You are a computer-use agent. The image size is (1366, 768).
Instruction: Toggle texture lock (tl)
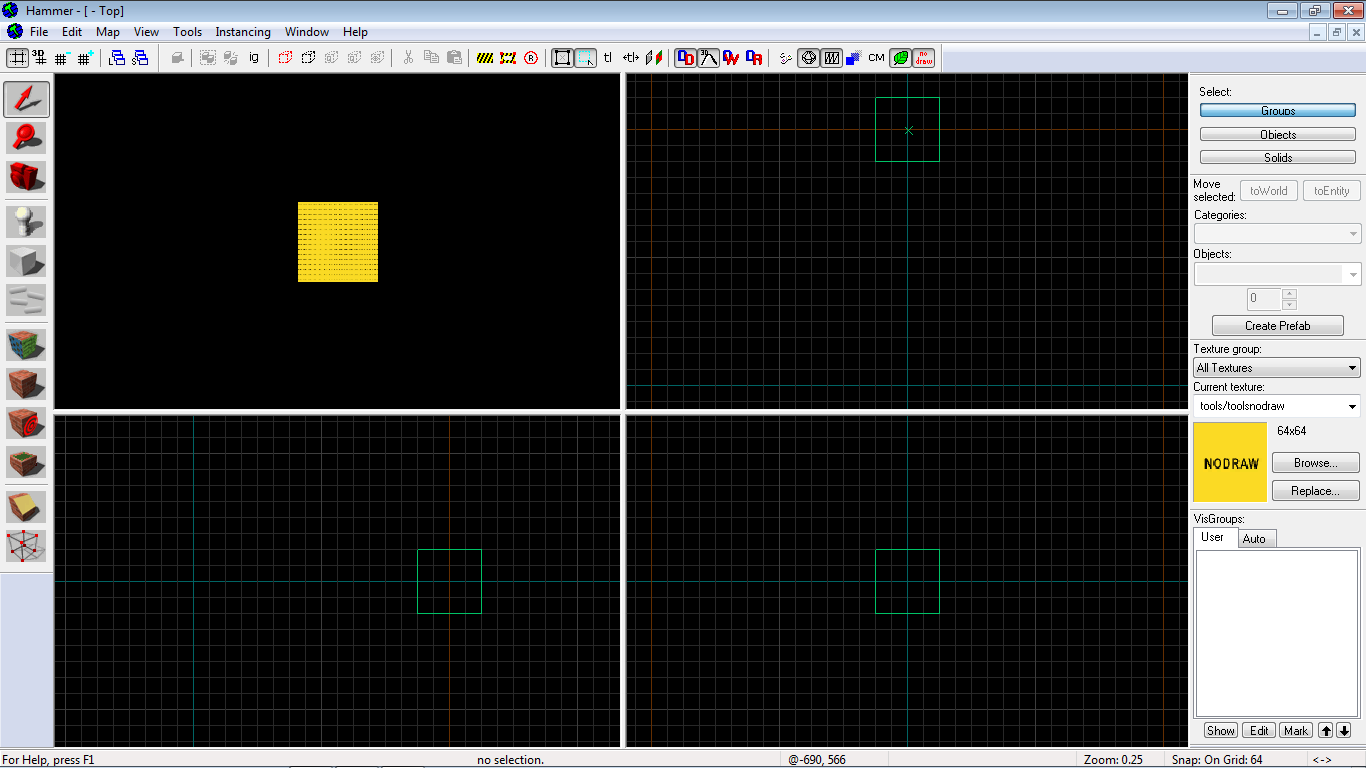(x=608, y=58)
